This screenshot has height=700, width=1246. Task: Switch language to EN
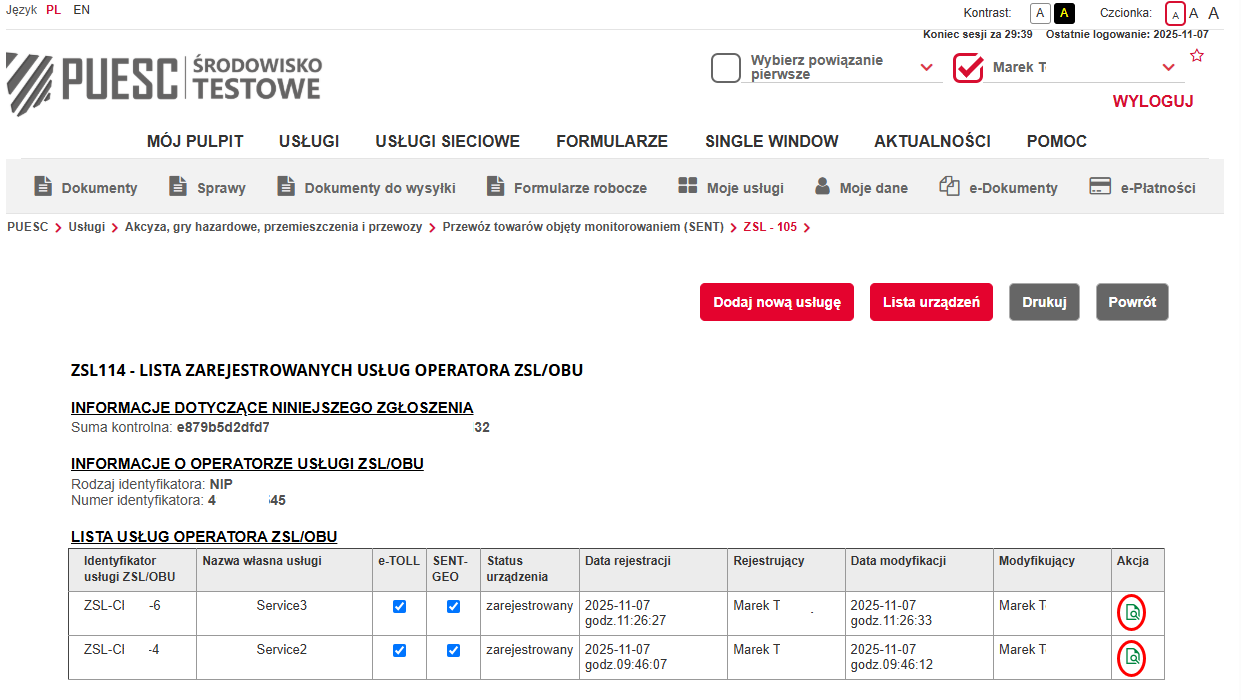coord(82,10)
